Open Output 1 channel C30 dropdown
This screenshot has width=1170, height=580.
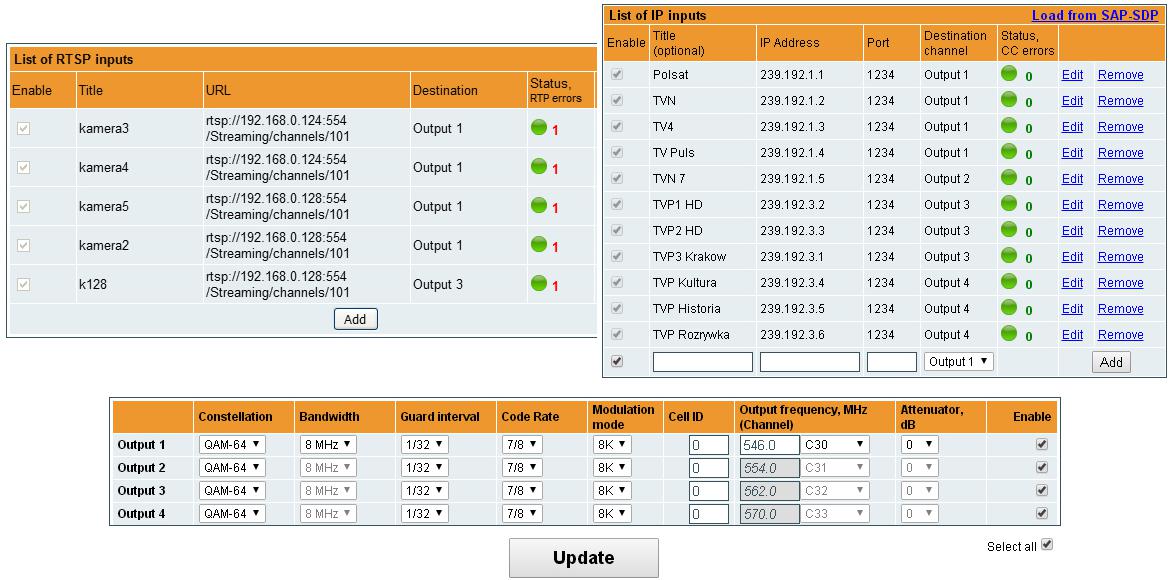[834, 444]
